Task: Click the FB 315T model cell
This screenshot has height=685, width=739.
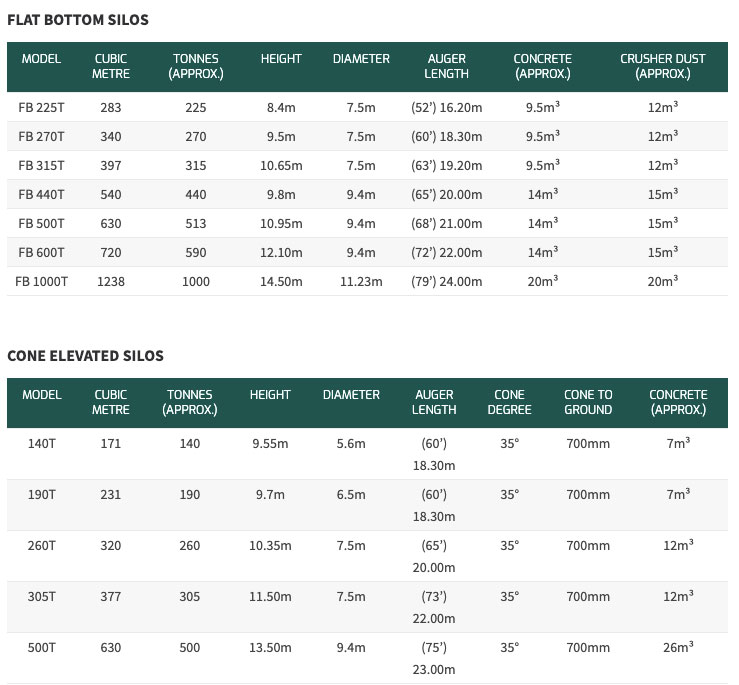Action: pos(41,165)
